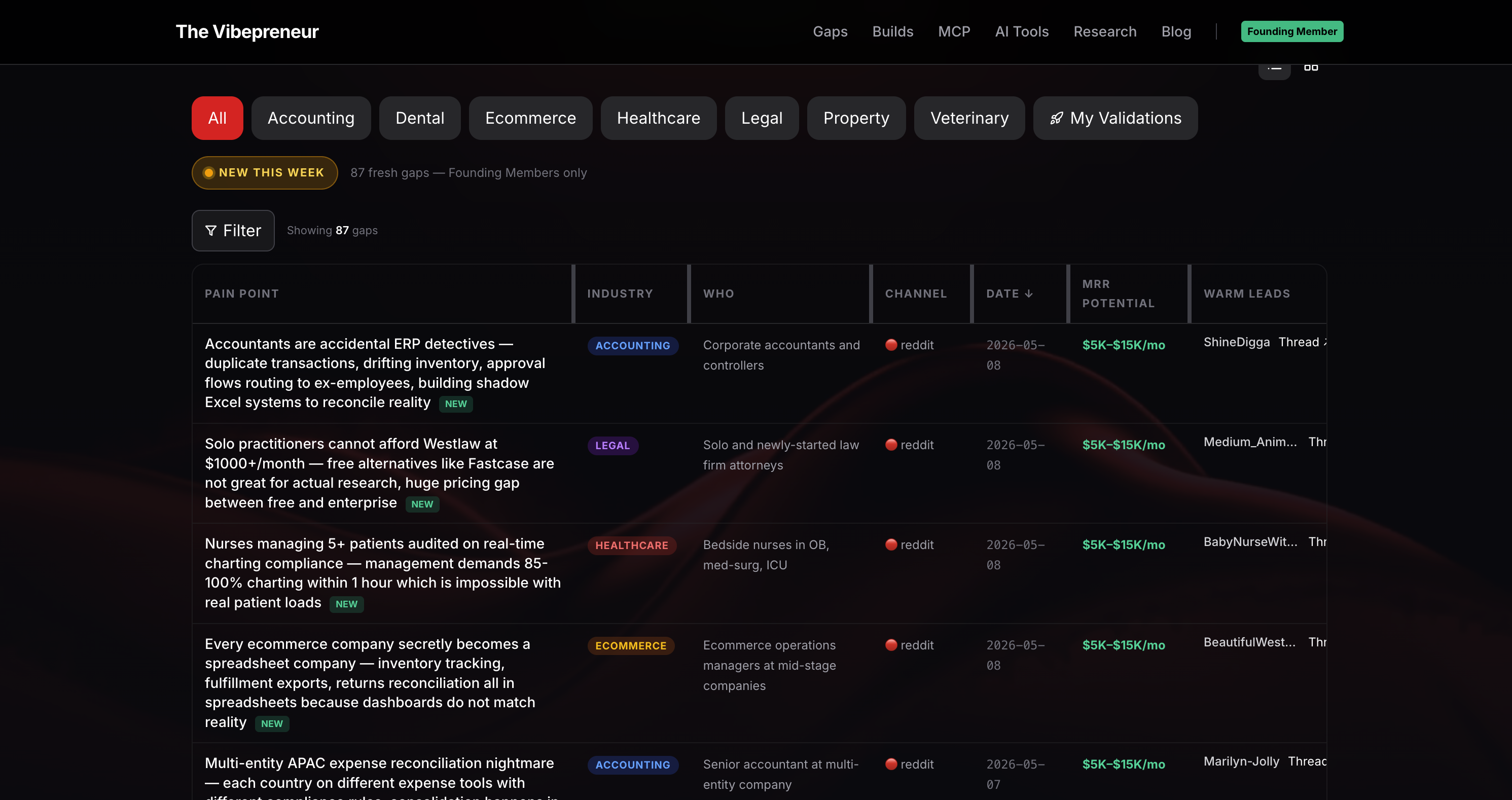The image size is (1512, 800).
Task: Show Property gaps
Action: tap(856, 118)
